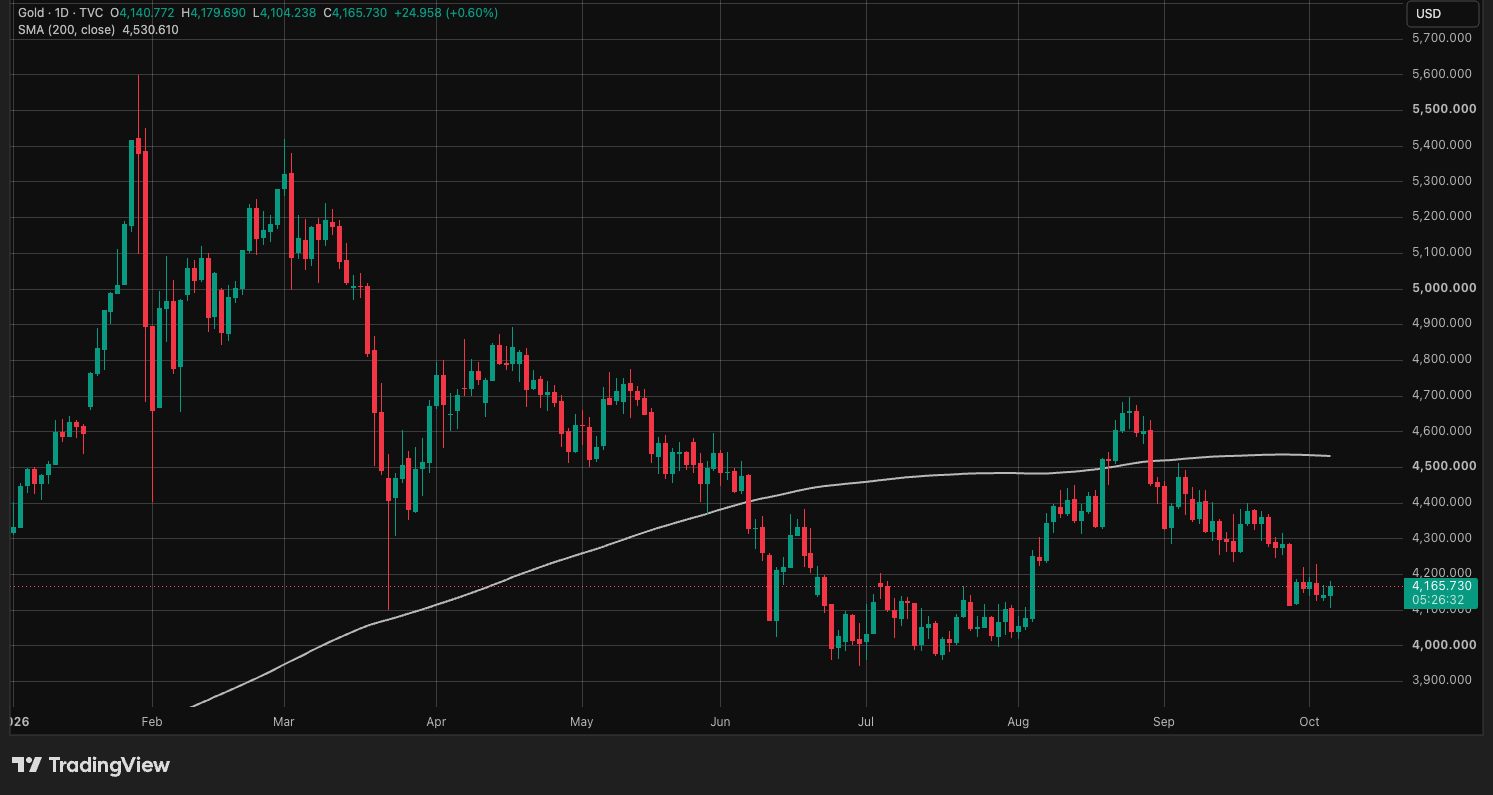Click the 5,100.000 price axis label

click(x=1440, y=252)
